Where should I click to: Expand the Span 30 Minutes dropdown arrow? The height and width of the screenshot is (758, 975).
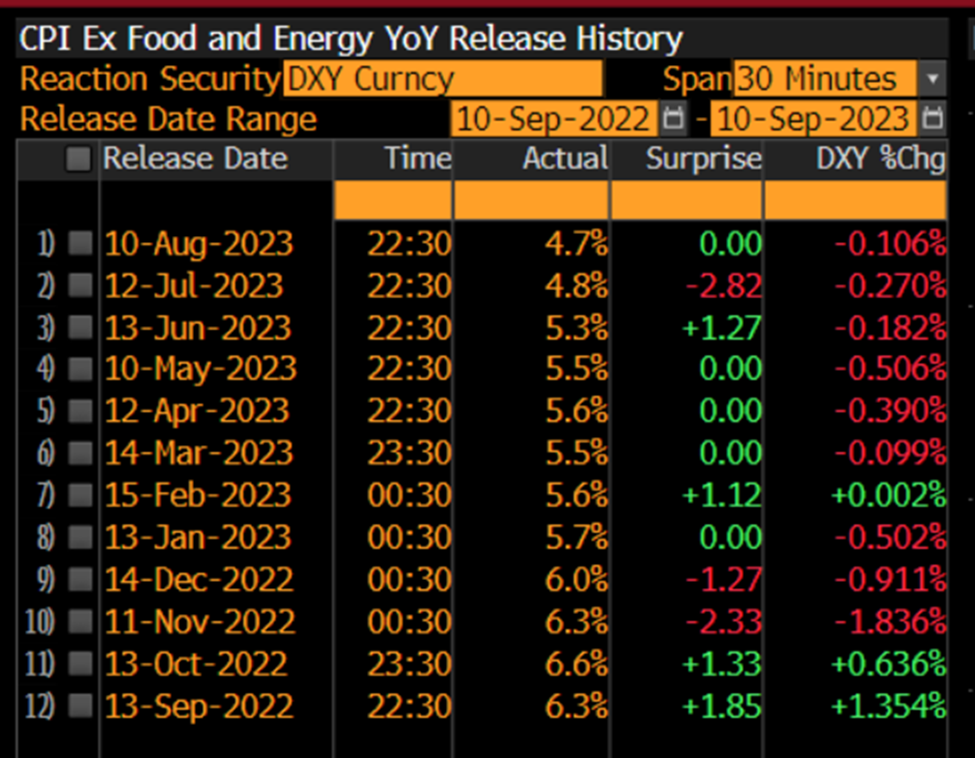[932, 79]
